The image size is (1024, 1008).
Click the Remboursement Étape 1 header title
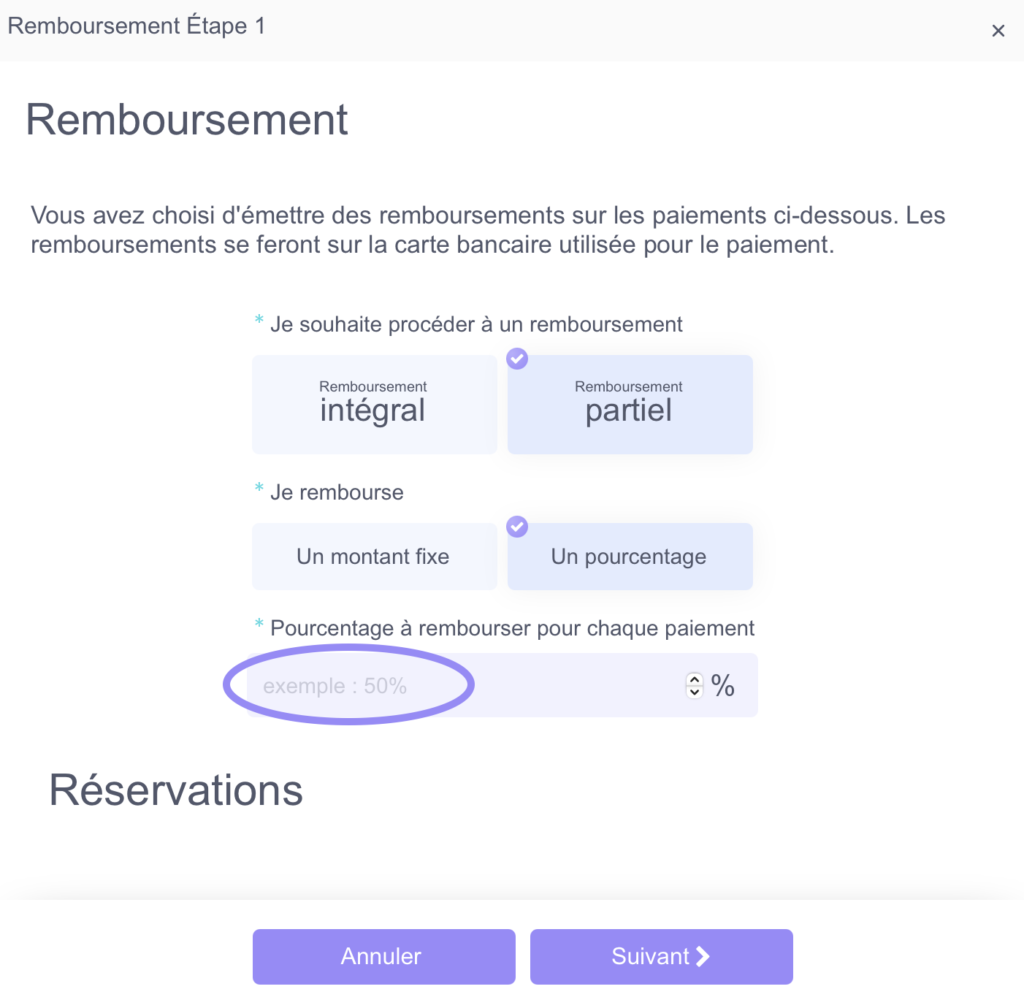point(136,26)
